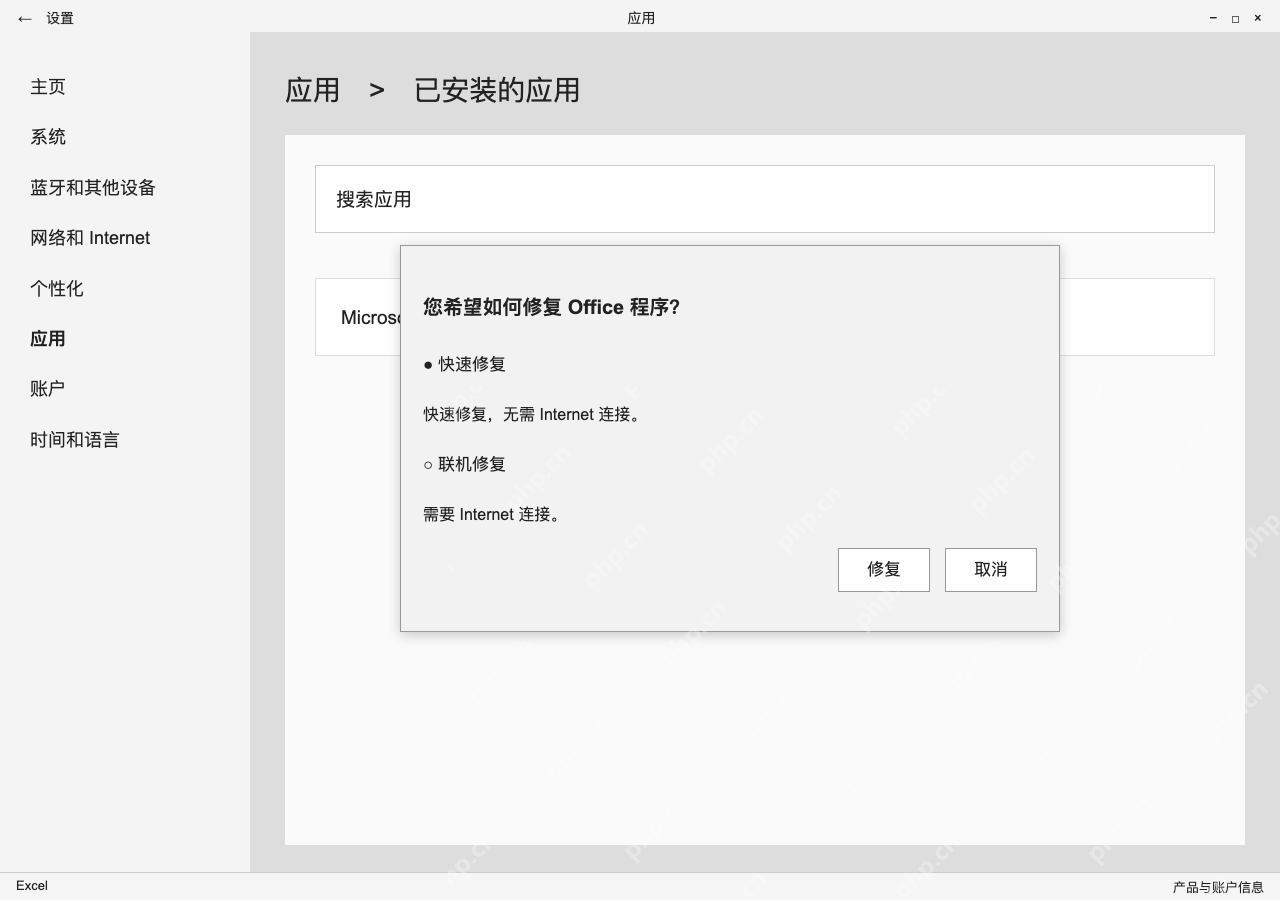Select the 快速修复 radio option

[x=464, y=364]
